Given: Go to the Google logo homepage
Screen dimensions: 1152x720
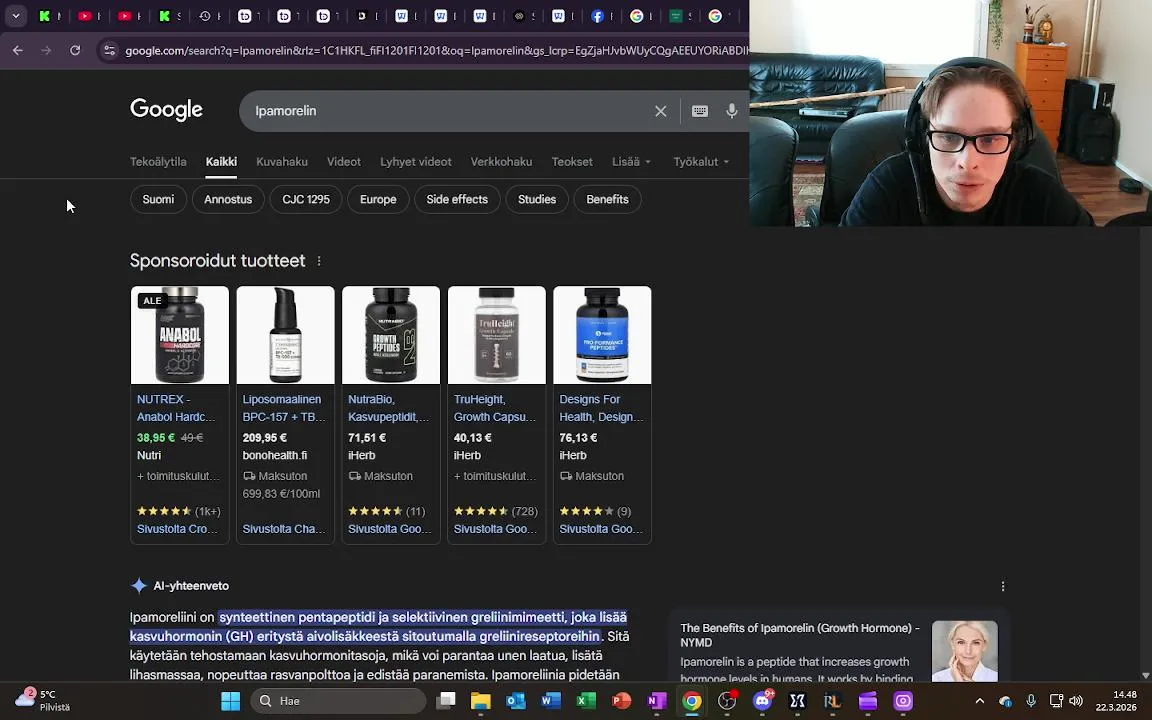Looking at the screenshot, I should (166, 109).
